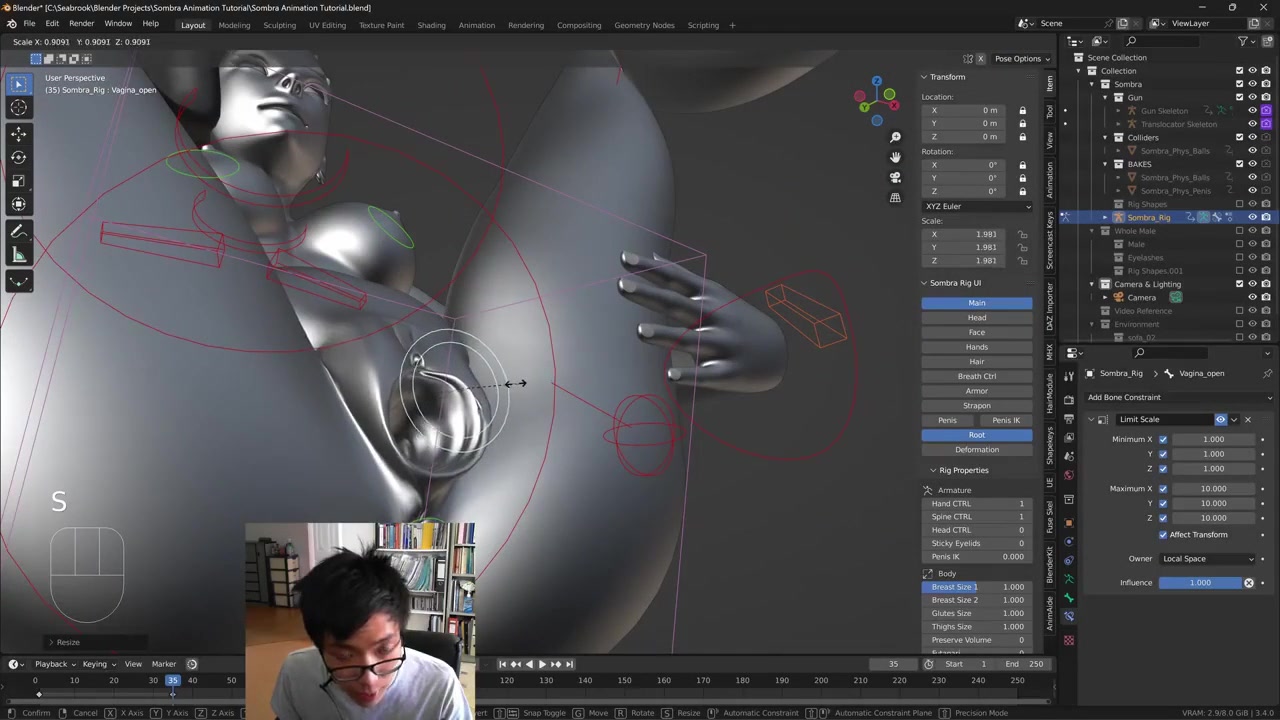The height and width of the screenshot is (720, 1280).
Task: Select the Rotate tool in the toolbar
Action: click(18, 157)
